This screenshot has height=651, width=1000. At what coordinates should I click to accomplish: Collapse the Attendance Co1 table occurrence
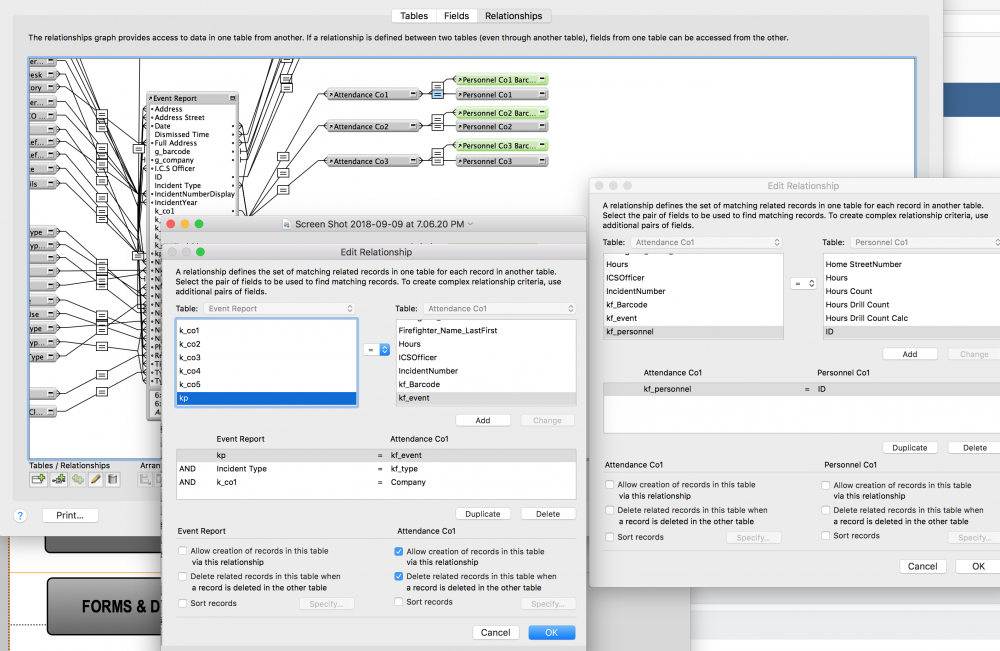point(413,94)
